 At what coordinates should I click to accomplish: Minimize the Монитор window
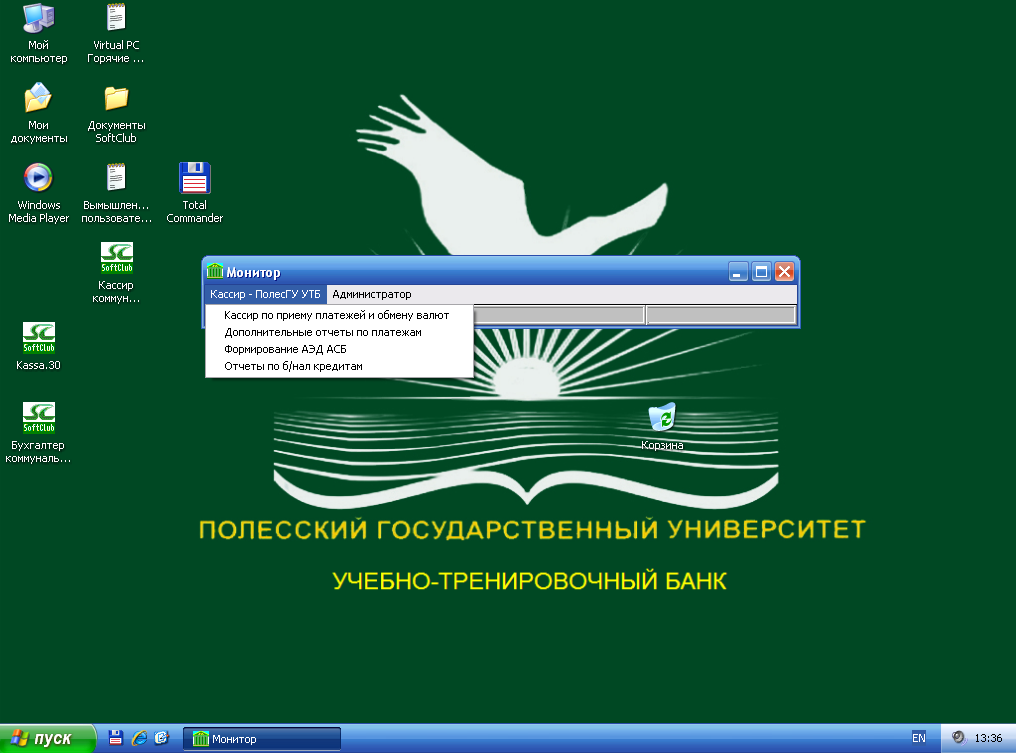coord(738,272)
